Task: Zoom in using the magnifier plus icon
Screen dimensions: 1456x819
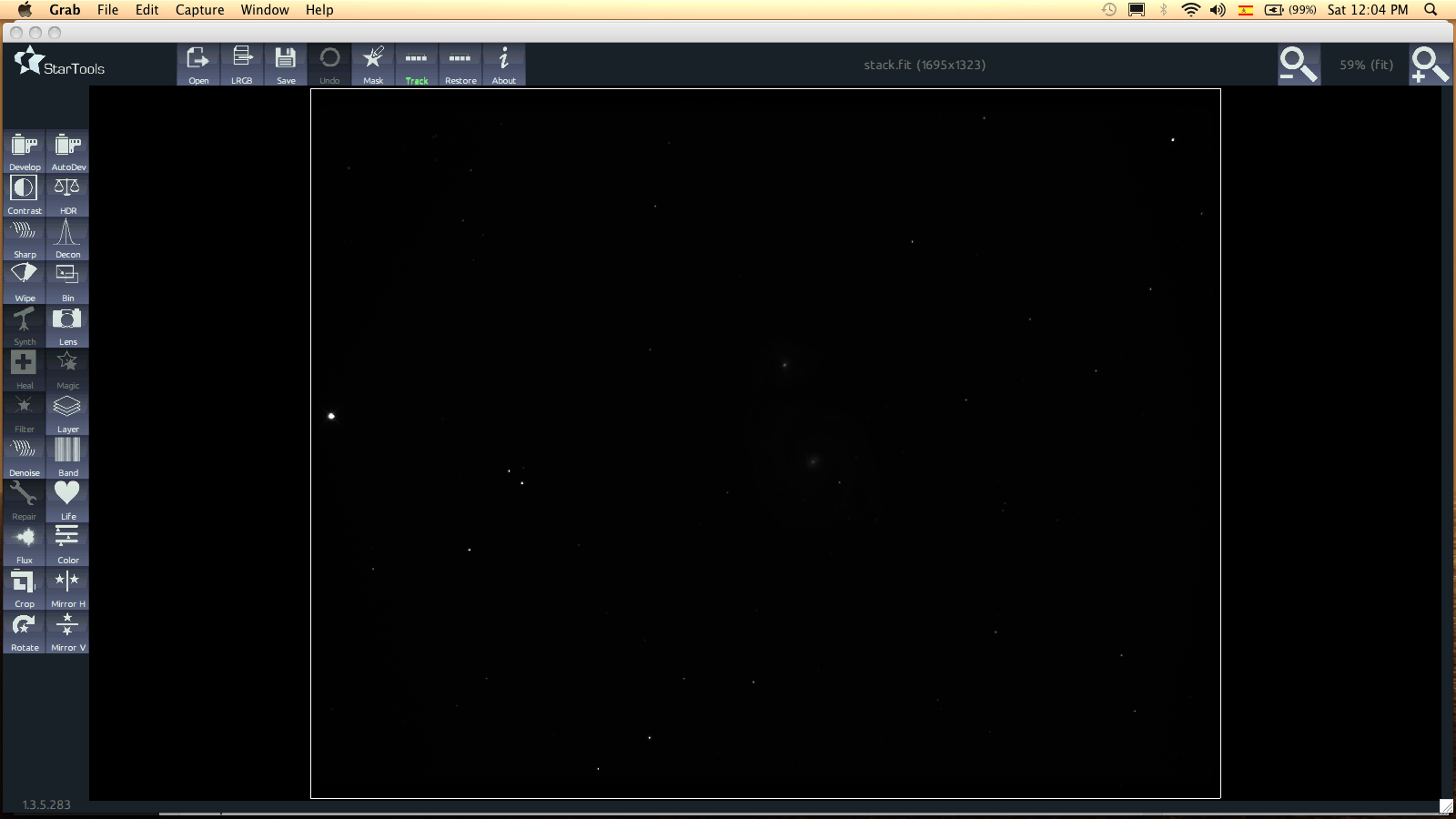Action: (1429, 65)
